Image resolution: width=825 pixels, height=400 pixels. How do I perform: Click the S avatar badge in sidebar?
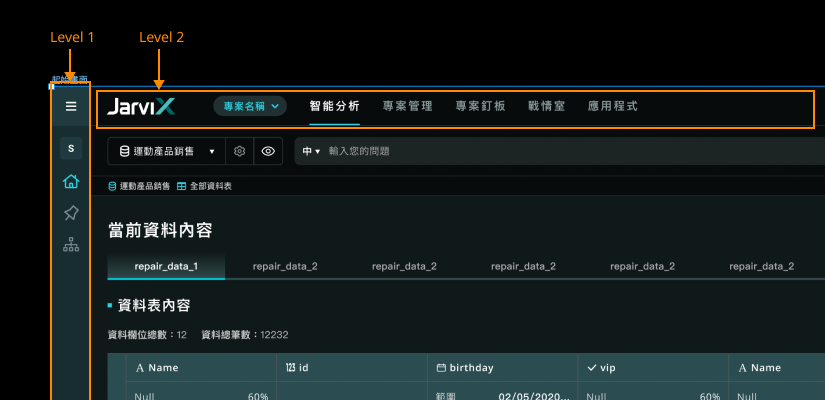[71, 148]
